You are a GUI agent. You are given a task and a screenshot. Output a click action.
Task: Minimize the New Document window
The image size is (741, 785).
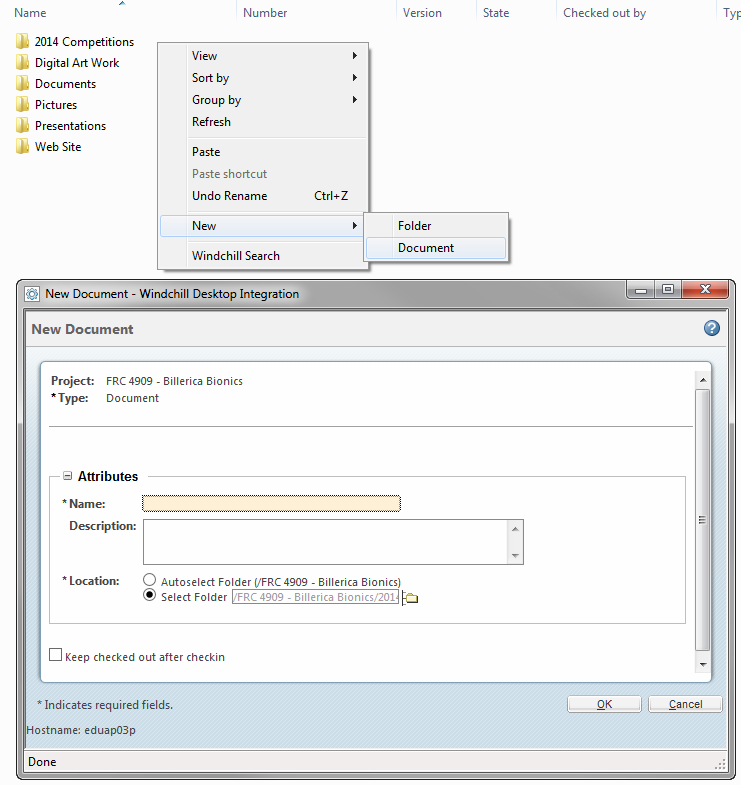[640, 289]
